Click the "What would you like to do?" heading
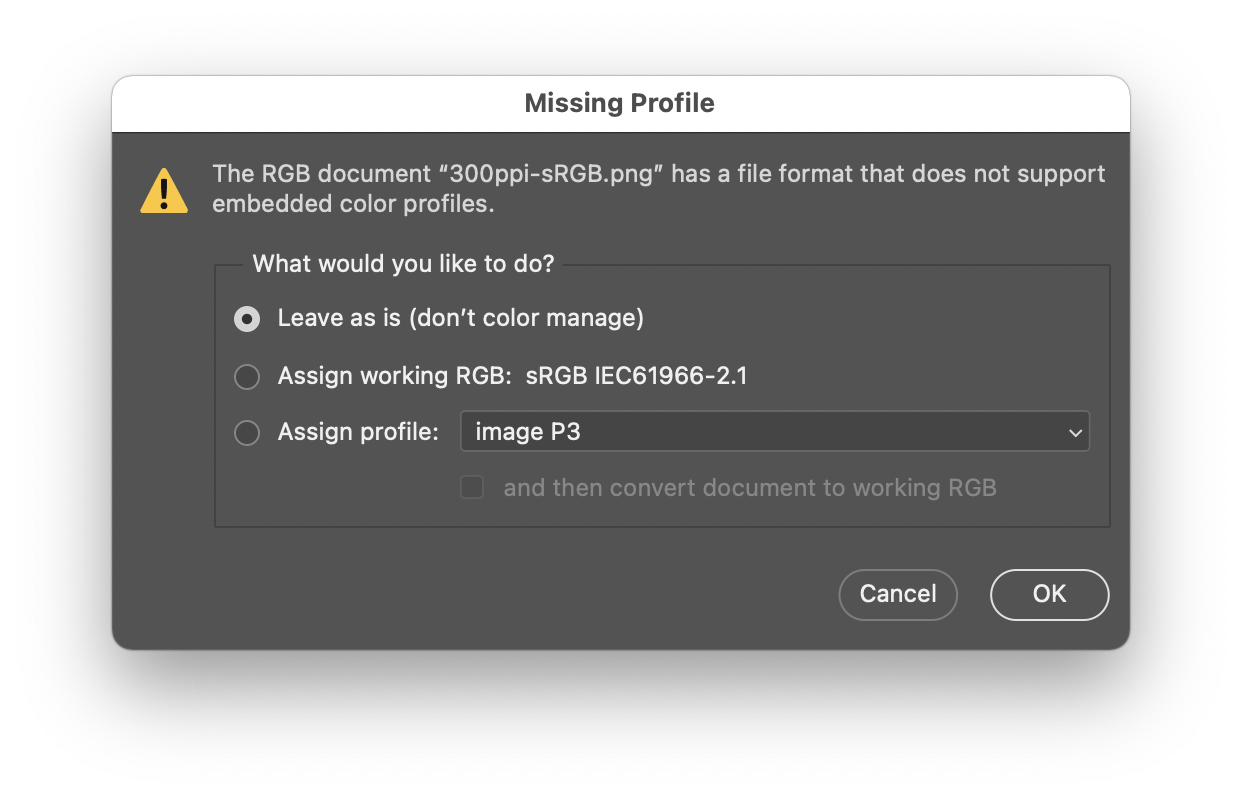This screenshot has height=798, width=1242. (x=403, y=264)
